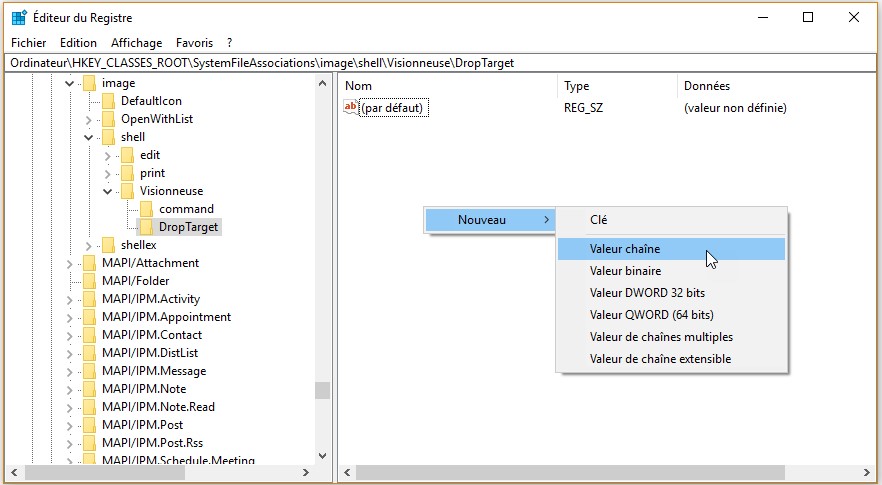The width and height of the screenshot is (882, 485).
Task: Expand the shellex key node
Action: (88, 245)
